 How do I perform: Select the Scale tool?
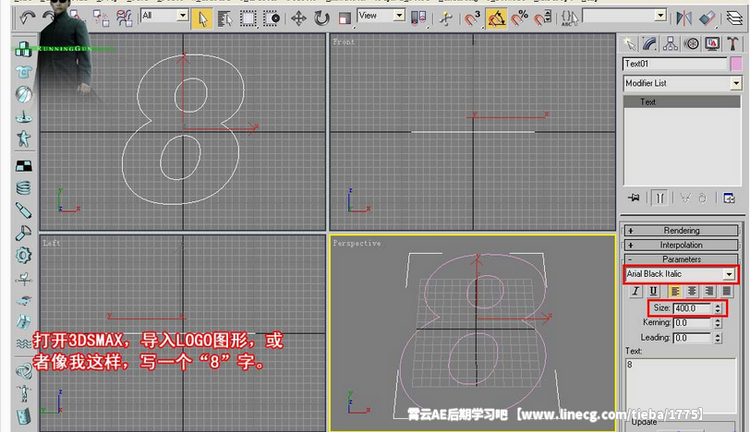pos(344,19)
